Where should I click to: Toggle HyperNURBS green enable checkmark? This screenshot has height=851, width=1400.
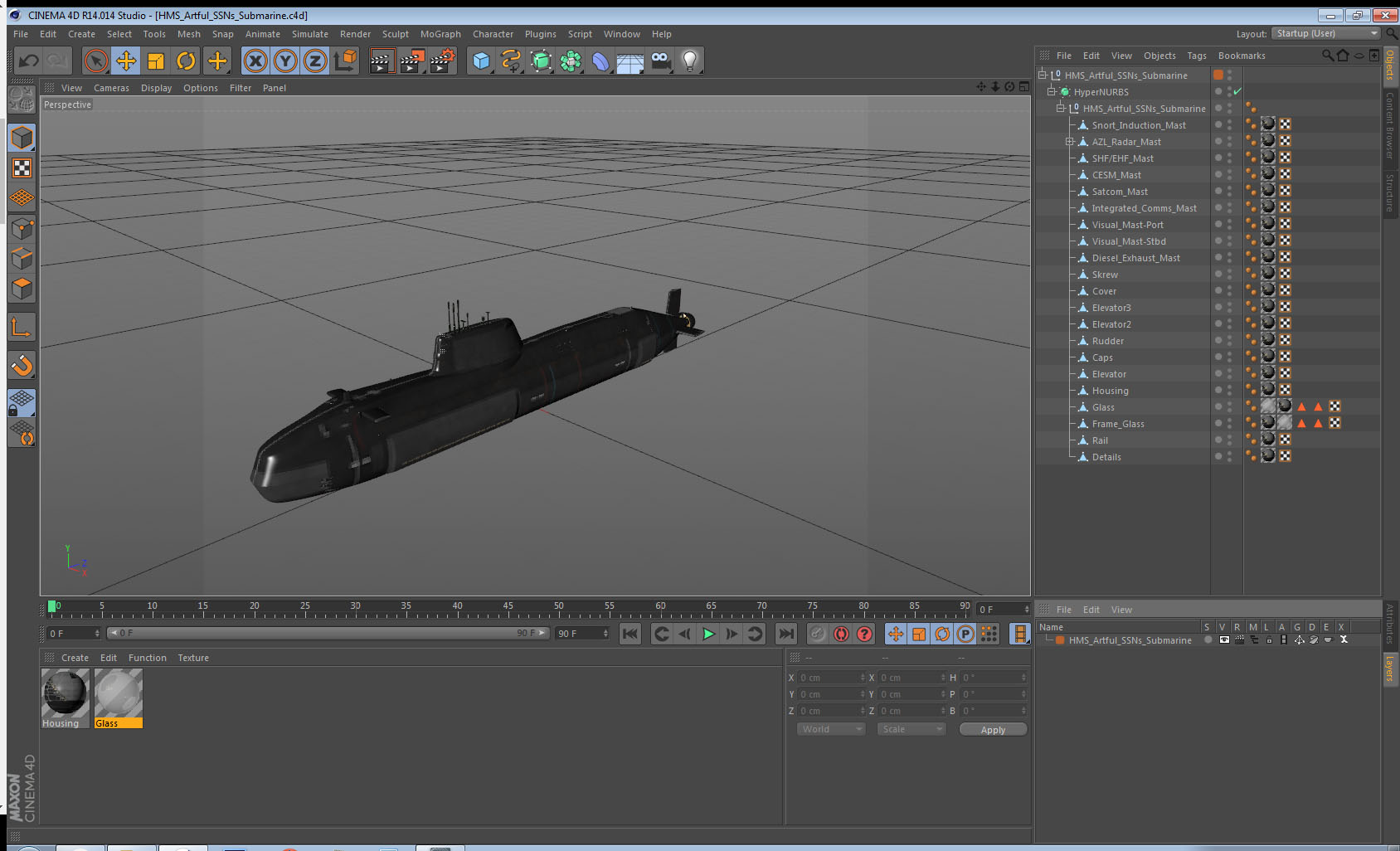1237,91
